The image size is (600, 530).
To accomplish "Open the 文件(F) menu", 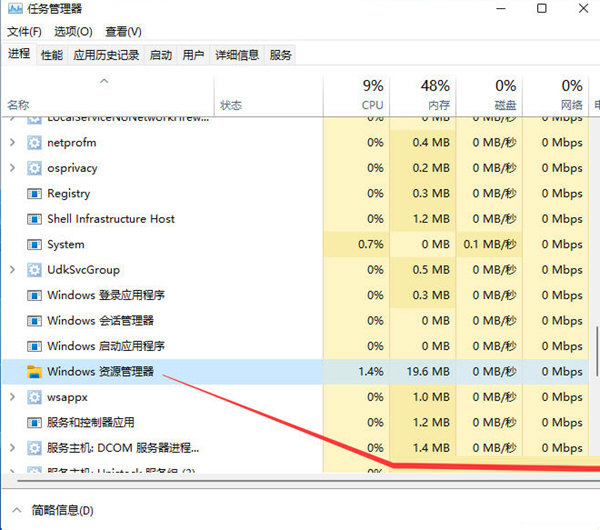I will coord(24,32).
